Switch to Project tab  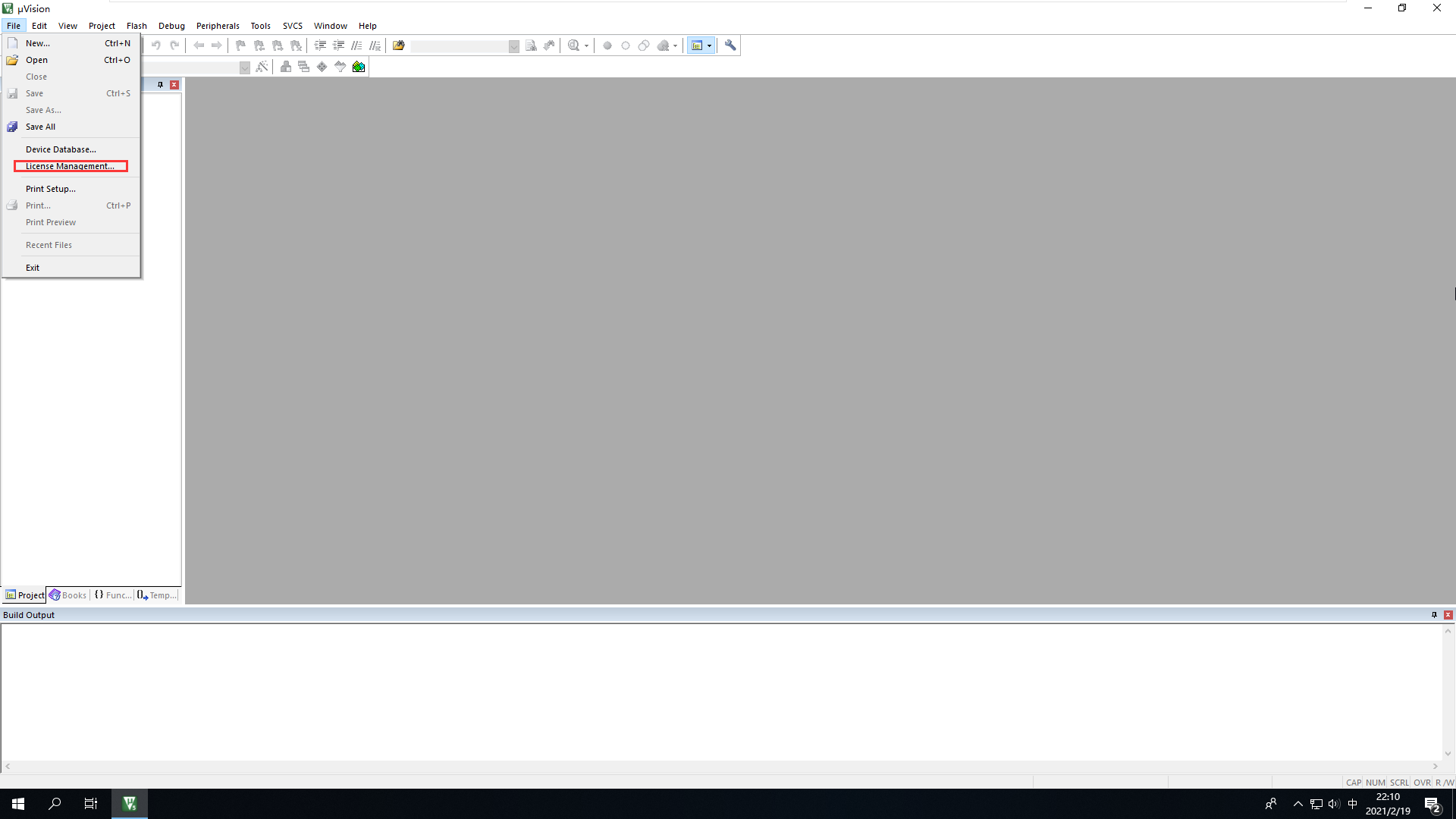[24, 595]
